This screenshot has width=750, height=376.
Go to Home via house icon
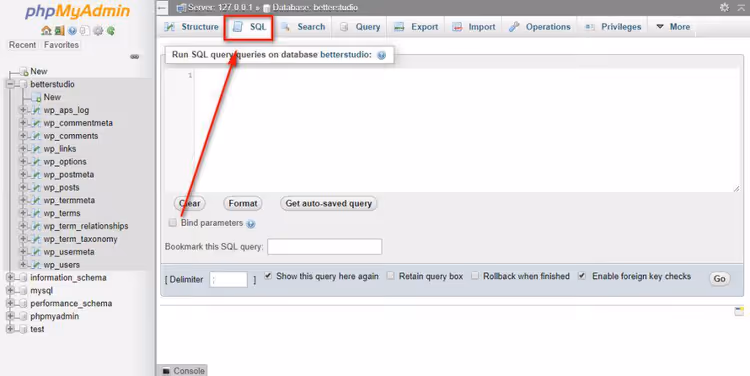(x=46, y=31)
